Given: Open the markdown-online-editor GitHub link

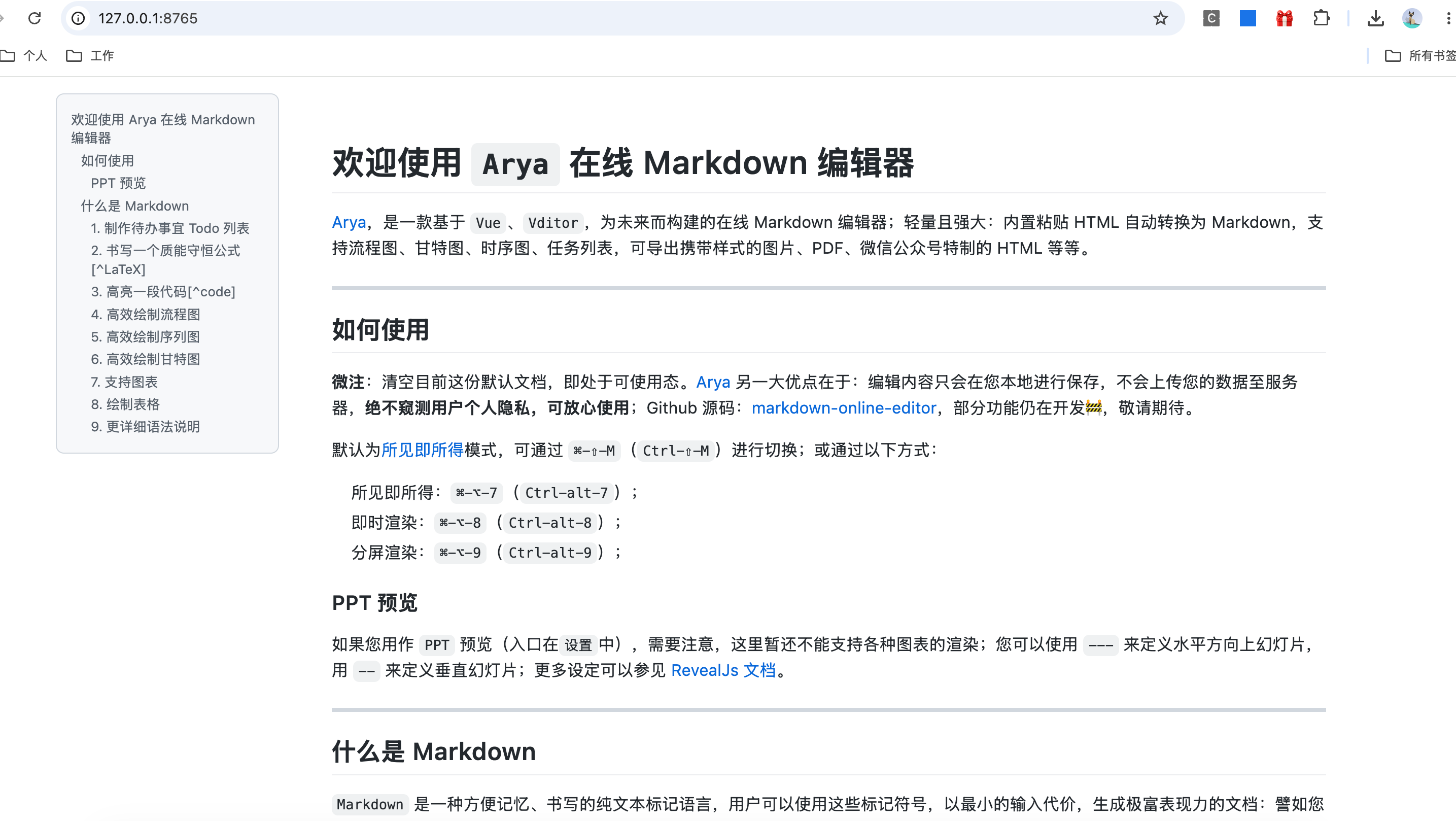Looking at the screenshot, I should coord(844,408).
